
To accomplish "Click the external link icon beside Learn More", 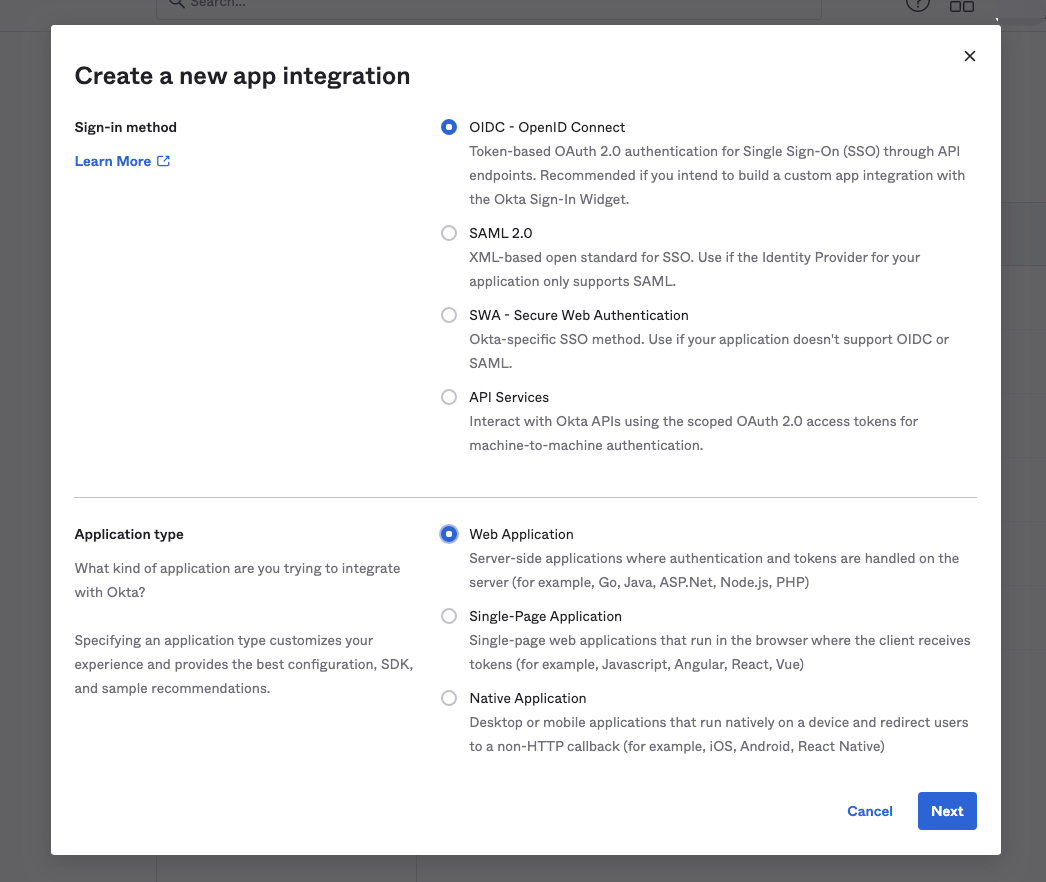I will (x=163, y=161).
